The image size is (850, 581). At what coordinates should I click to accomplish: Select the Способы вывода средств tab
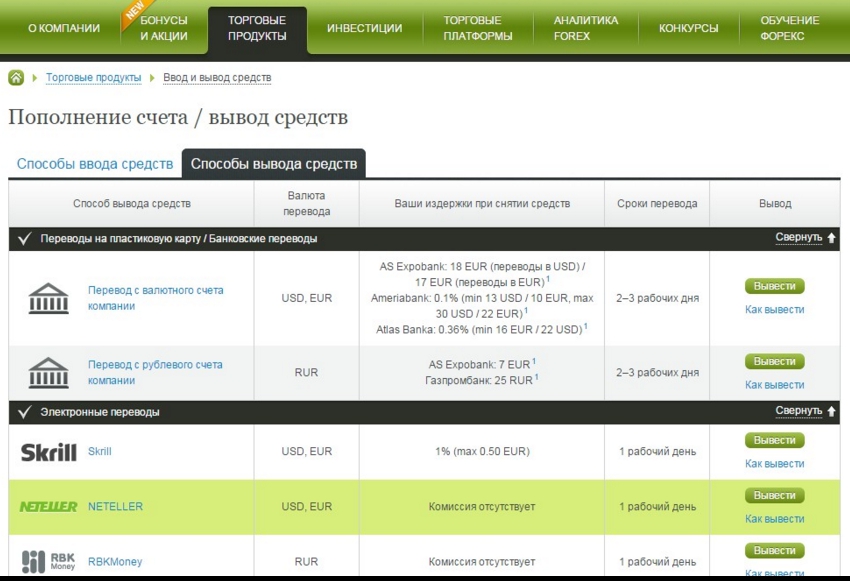(273, 164)
